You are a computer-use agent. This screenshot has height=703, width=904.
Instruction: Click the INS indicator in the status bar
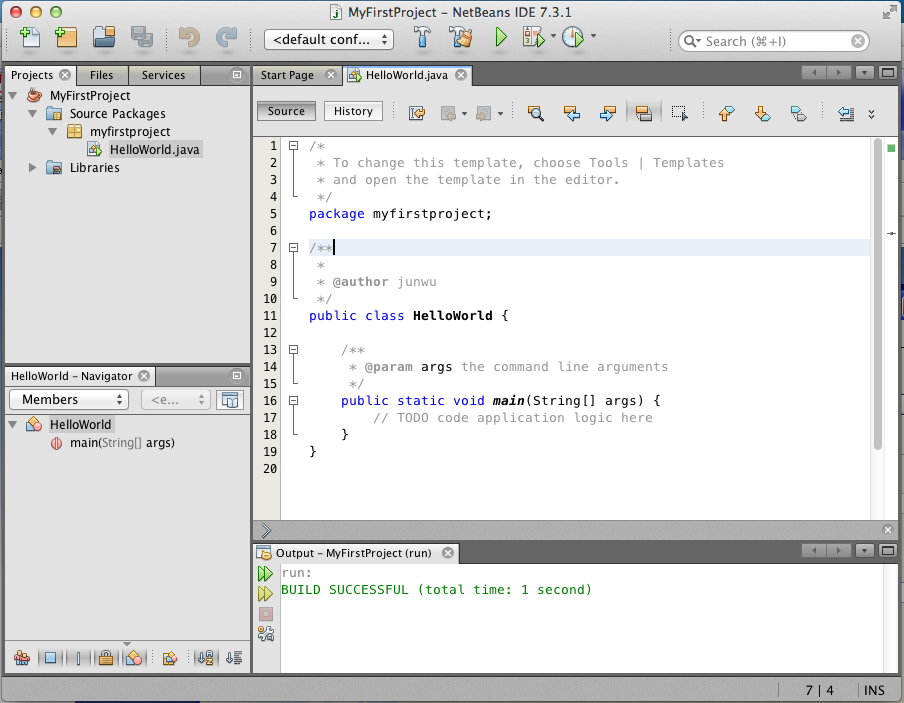pos(874,690)
